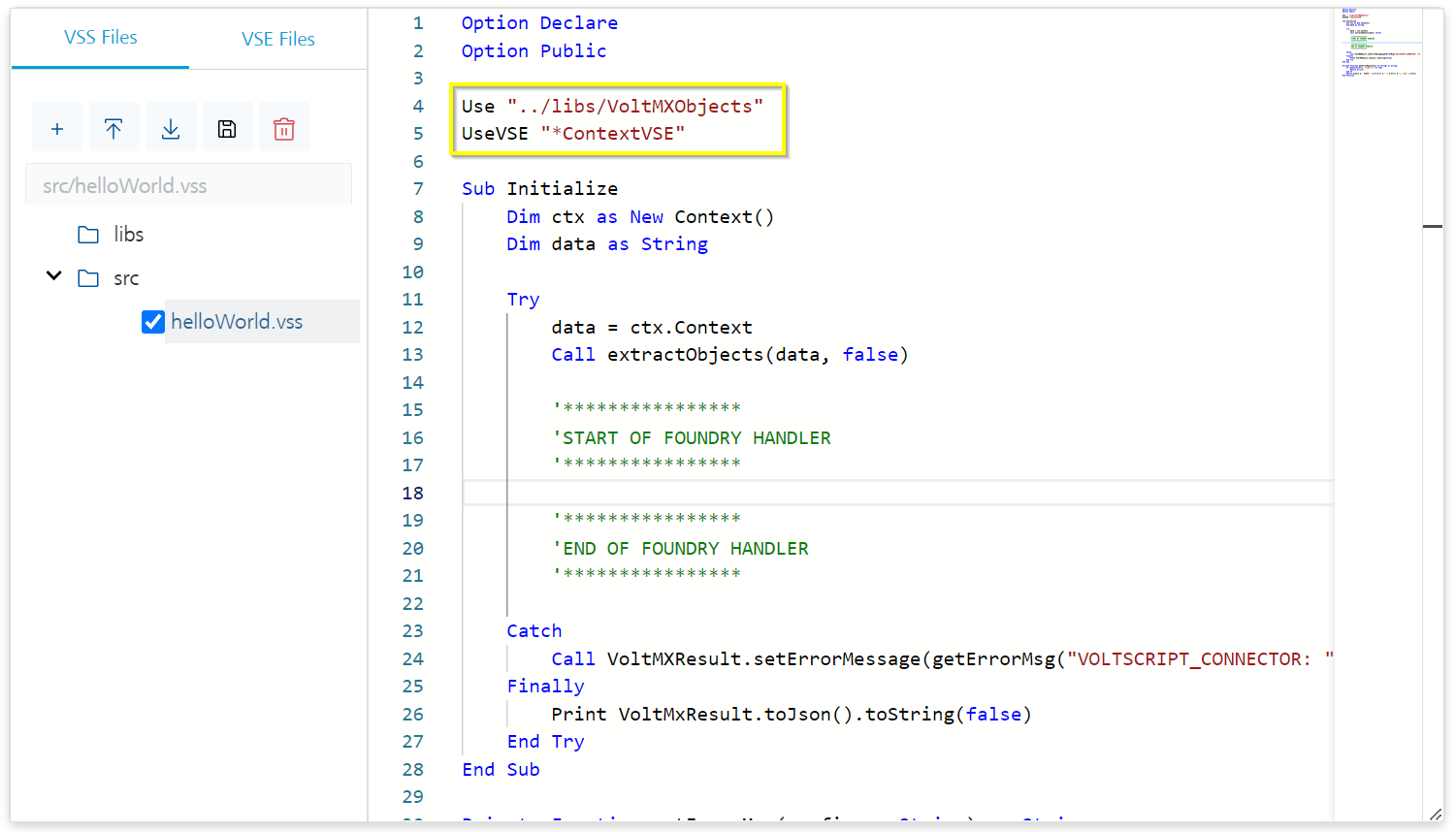Screen dimensions: 1456x832
Task: Click the src/helloWorld.vss path field
Action: click(x=188, y=184)
